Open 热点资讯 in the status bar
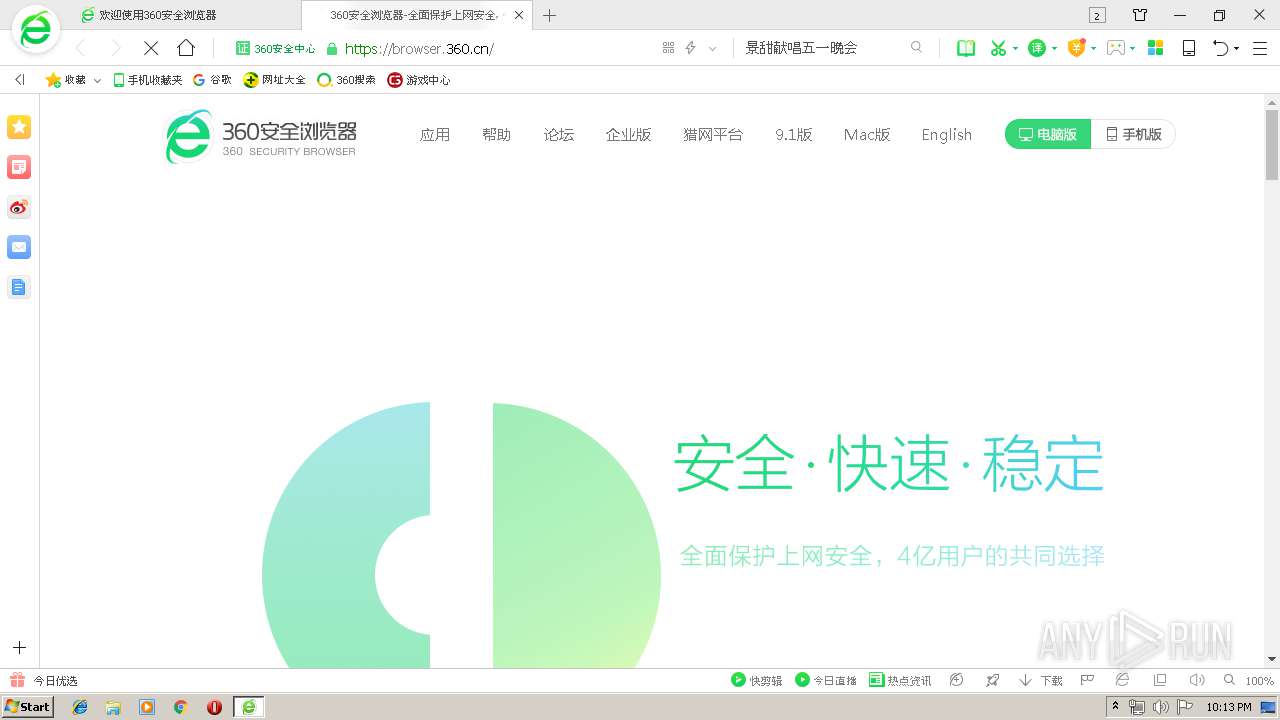Image resolution: width=1280 pixels, height=720 pixels. click(x=900, y=681)
